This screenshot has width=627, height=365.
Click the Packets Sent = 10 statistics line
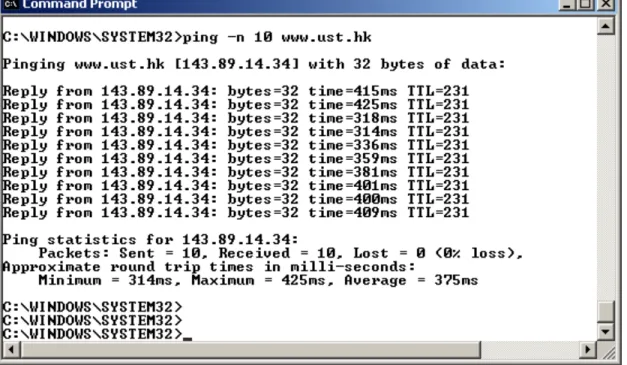(x=281, y=253)
